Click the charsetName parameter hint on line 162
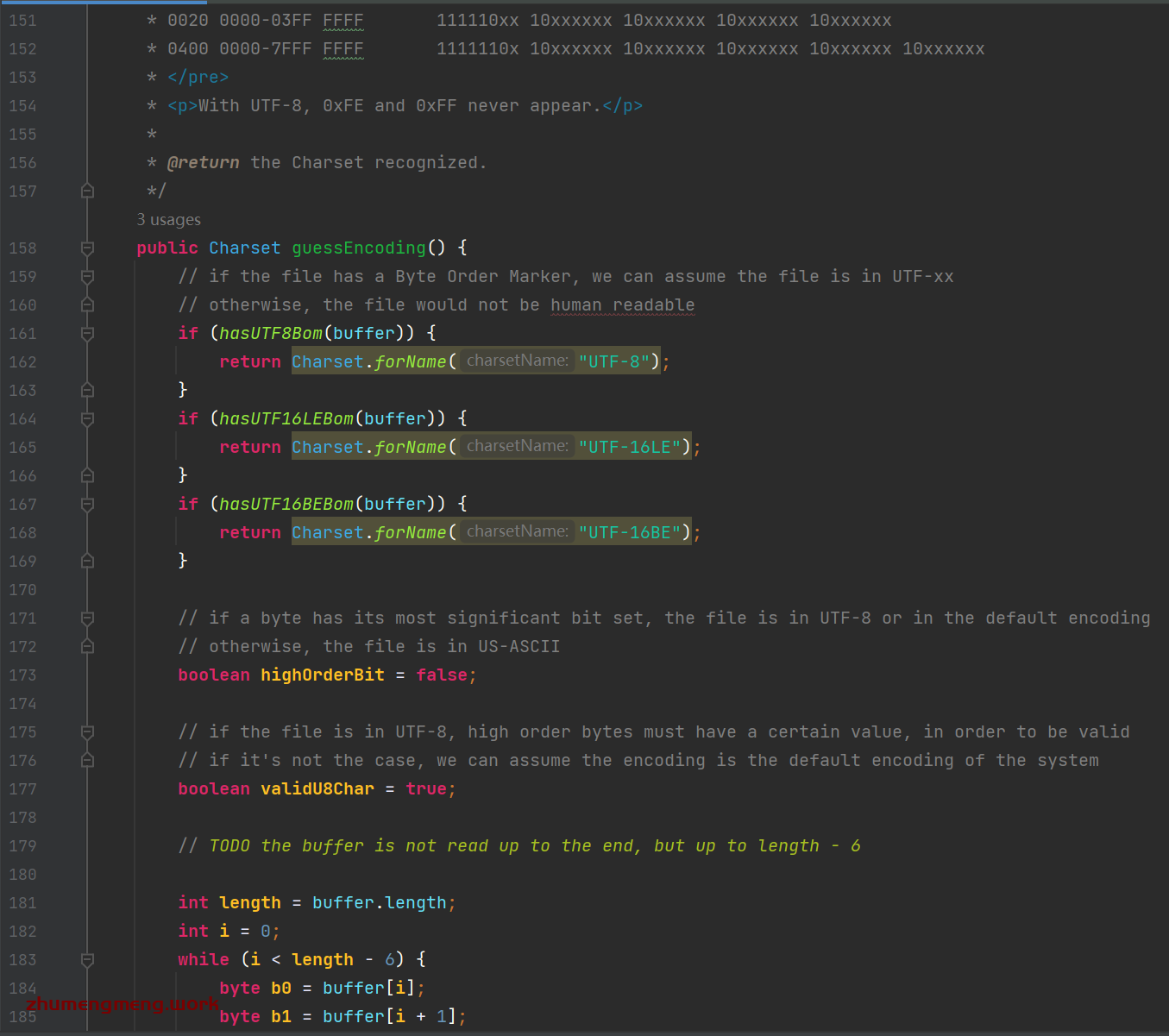 [x=516, y=361]
